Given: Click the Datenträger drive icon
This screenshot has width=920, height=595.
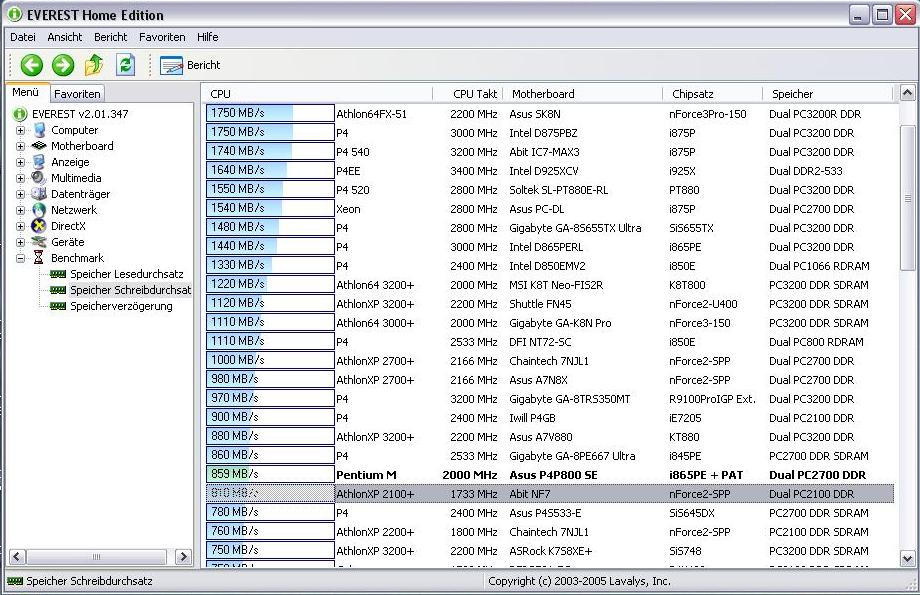Looking at the screenshot, I should point(39,194).
